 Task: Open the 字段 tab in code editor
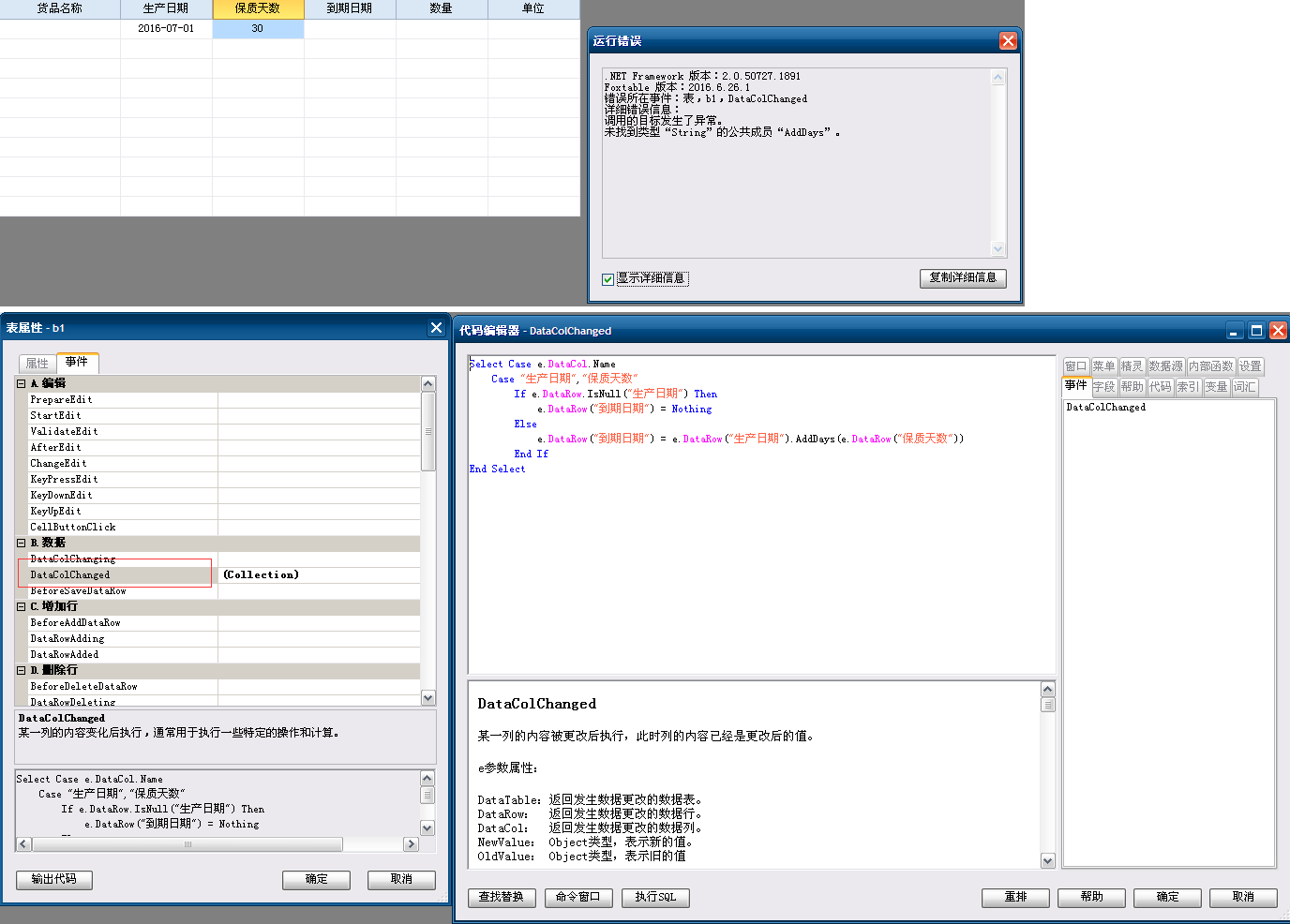pos(1103,387)
